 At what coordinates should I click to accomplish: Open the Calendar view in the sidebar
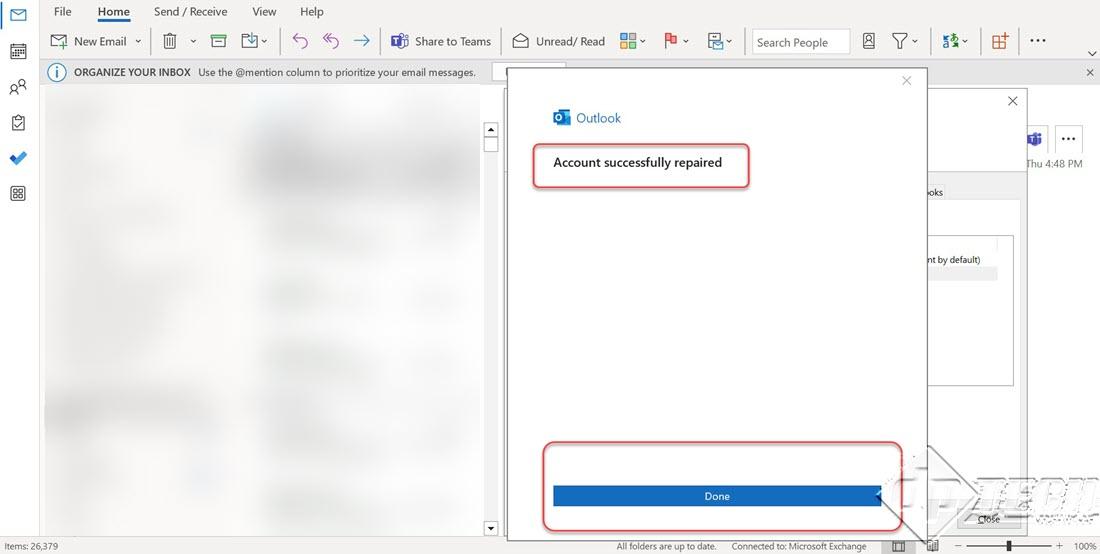coord(18,51)
